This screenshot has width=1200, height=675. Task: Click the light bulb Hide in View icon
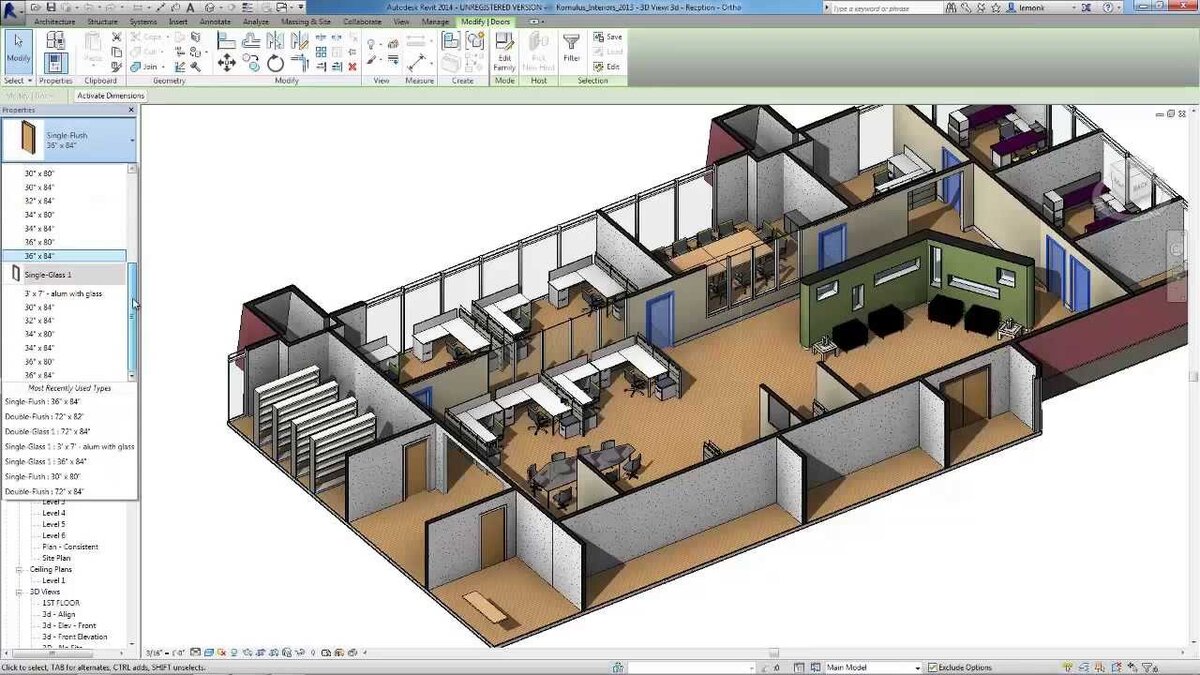click(371, 44)
